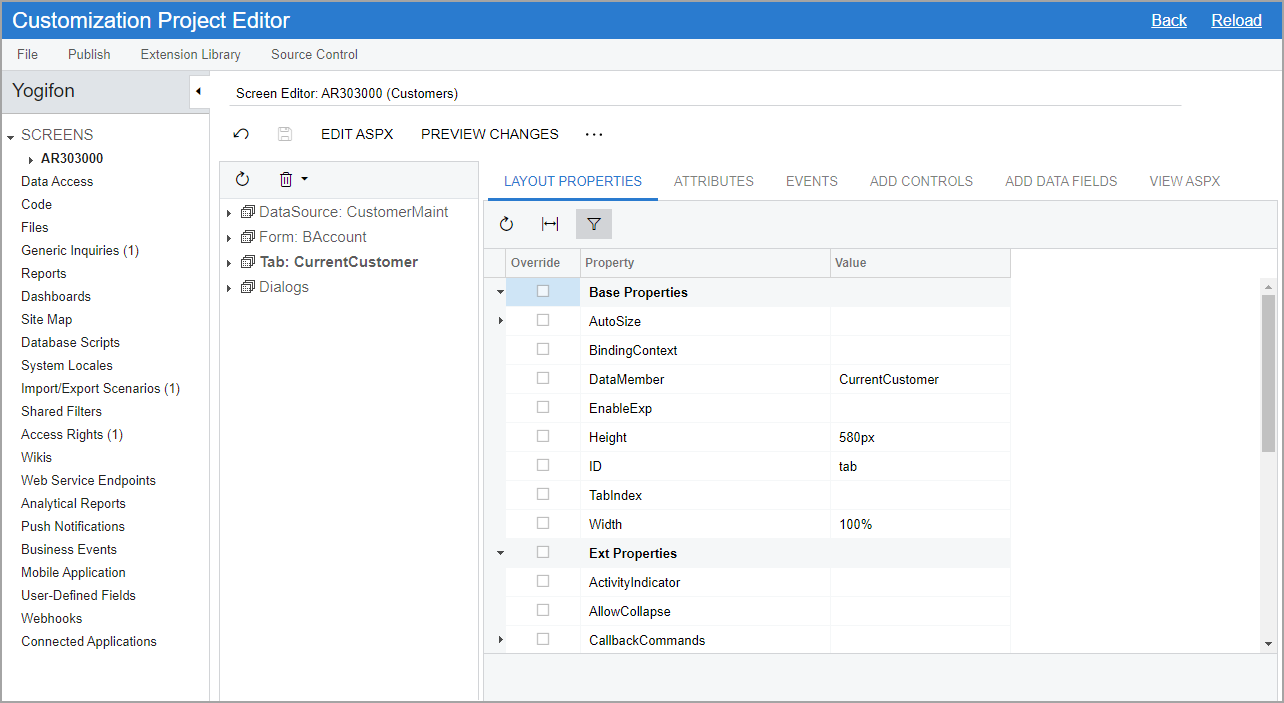Collapse the Base Properties group
The height and width of the screenshot is (703, 1284).
point(500,293)
